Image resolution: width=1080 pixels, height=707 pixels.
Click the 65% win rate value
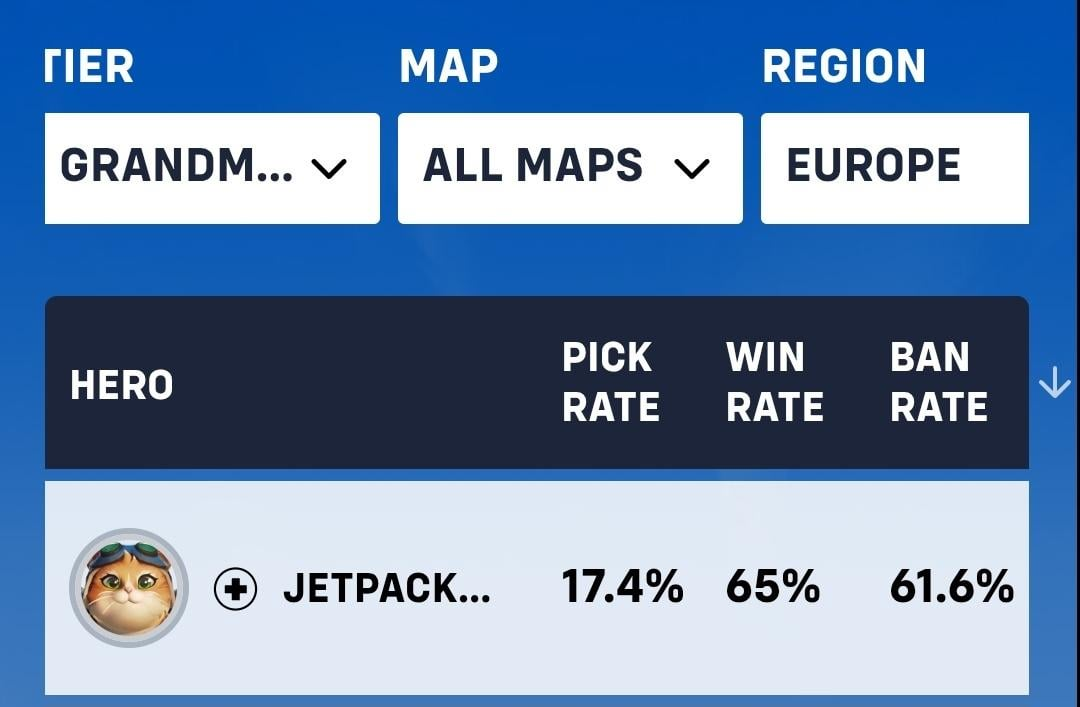pyautogui.click(x=773, y=587)
